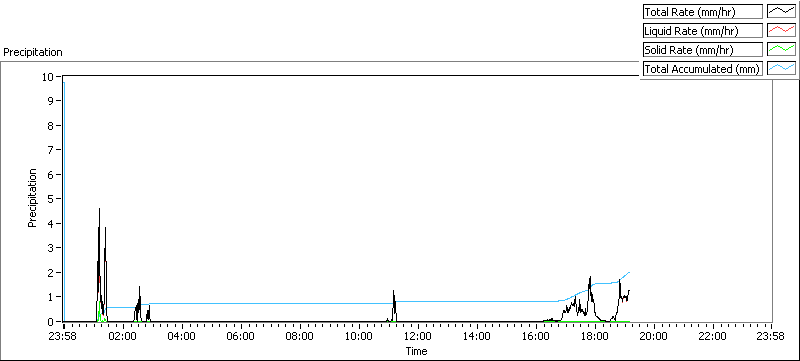Click the 12:00 time axis tick label
Screen dimensions: 800x361
coord(417,336)
